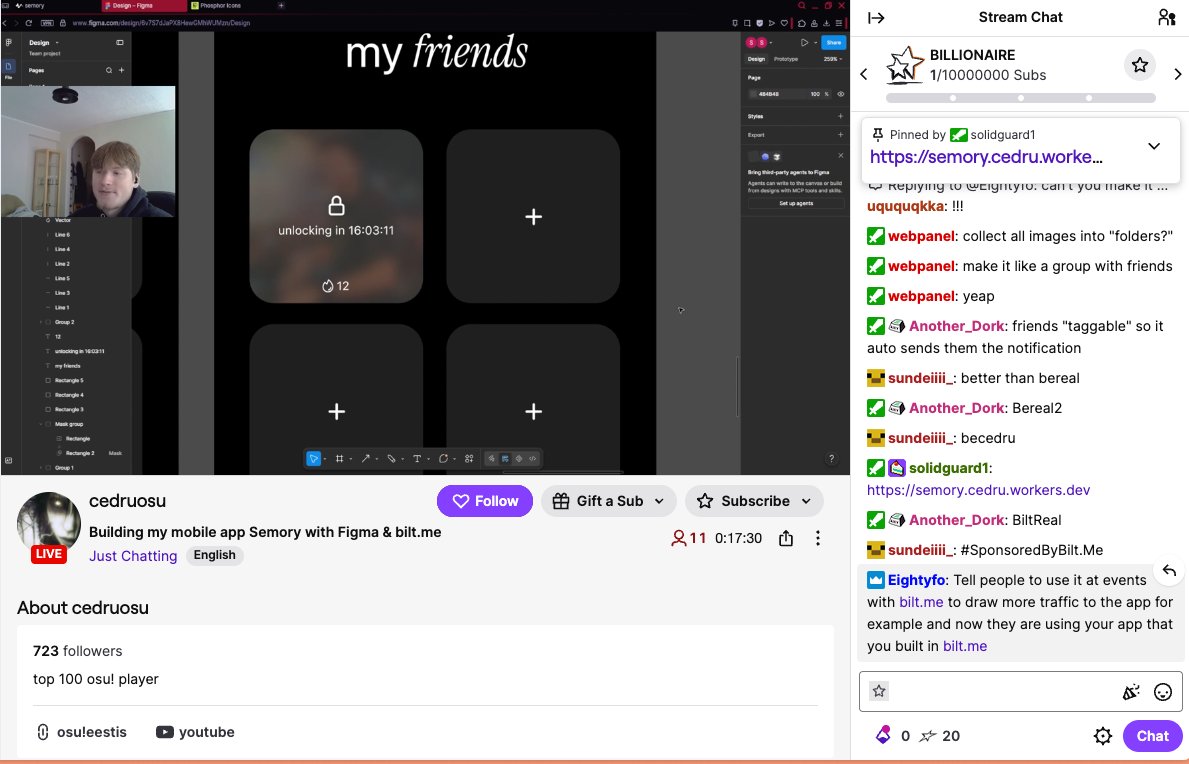Image resolution: width=1189 pixels, height=764 pixels.
Task: Expand the Group 1 layer
Action: pos(41,468)
